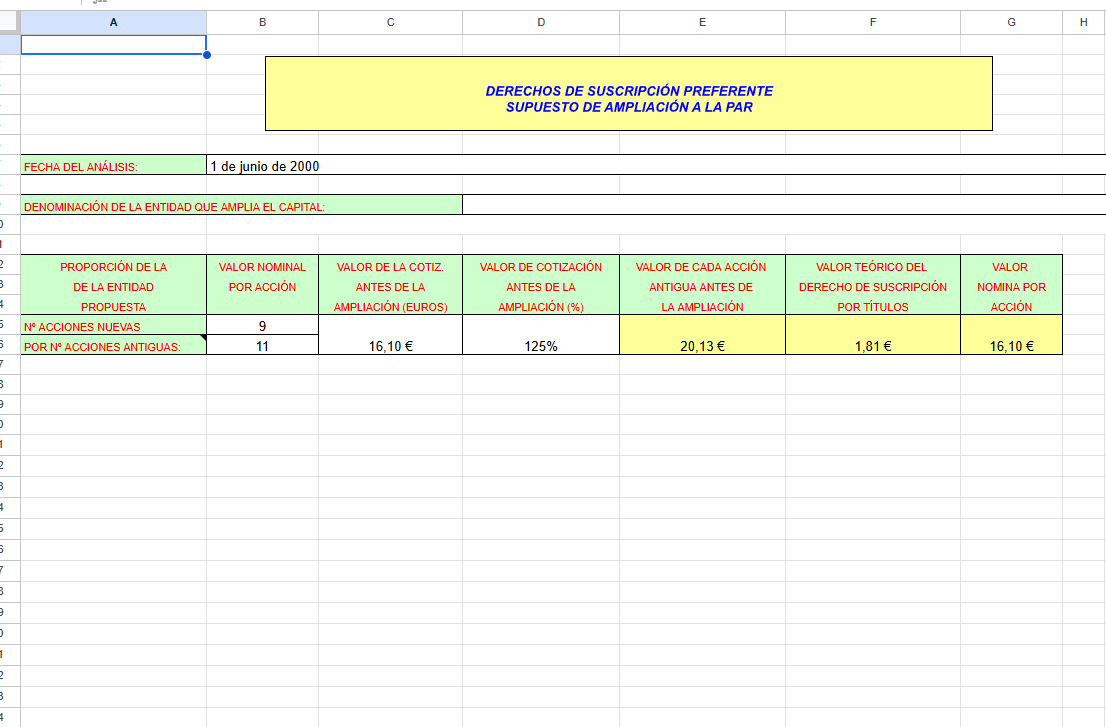Click the date cell '1 de junio de 2000'

(265, 166)
